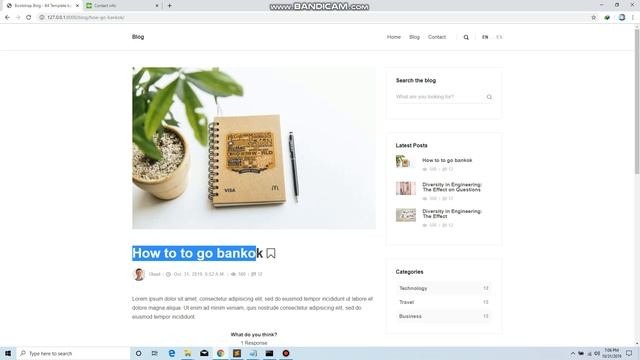Click the notebook featured post image

254,148
